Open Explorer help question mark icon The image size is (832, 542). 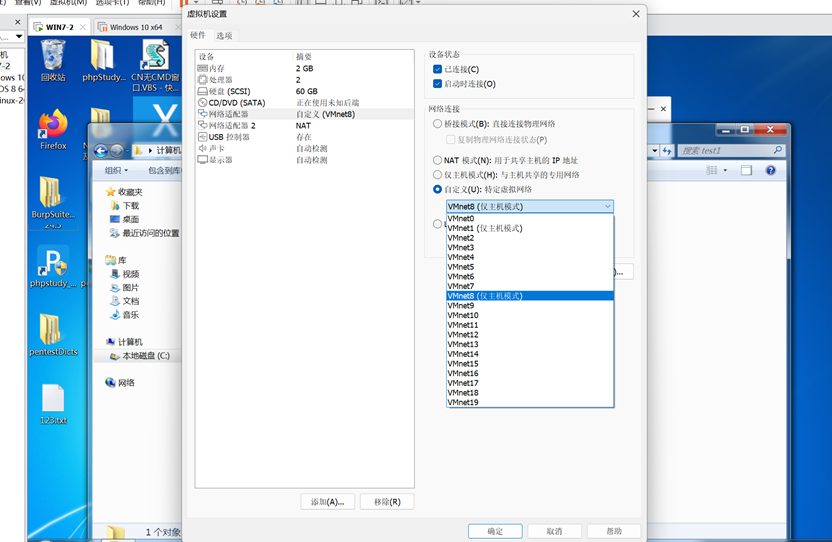[770, 170]
